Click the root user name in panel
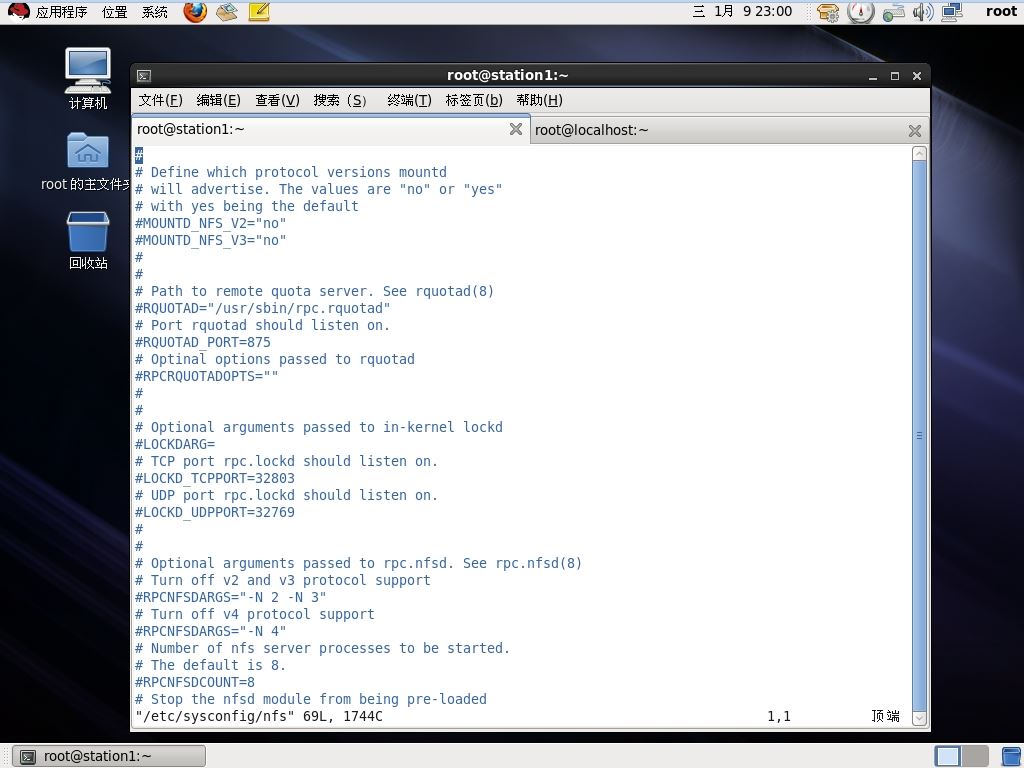 [x=1001, y=11]
